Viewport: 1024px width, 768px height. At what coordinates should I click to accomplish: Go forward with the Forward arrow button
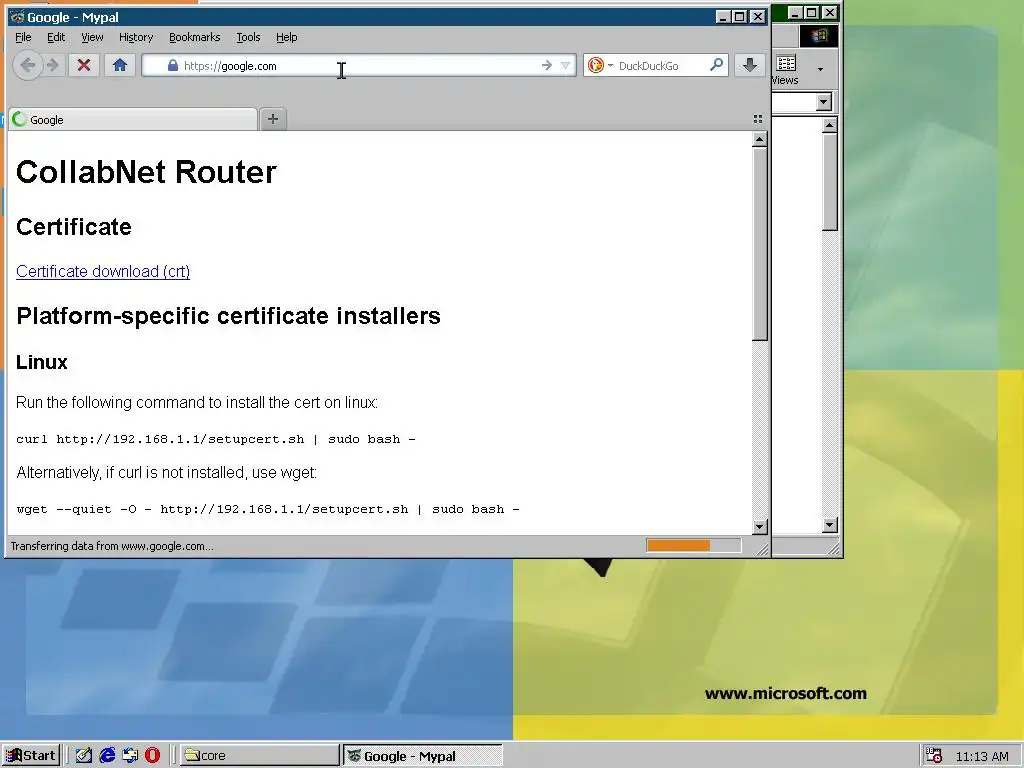coord(53,65)
